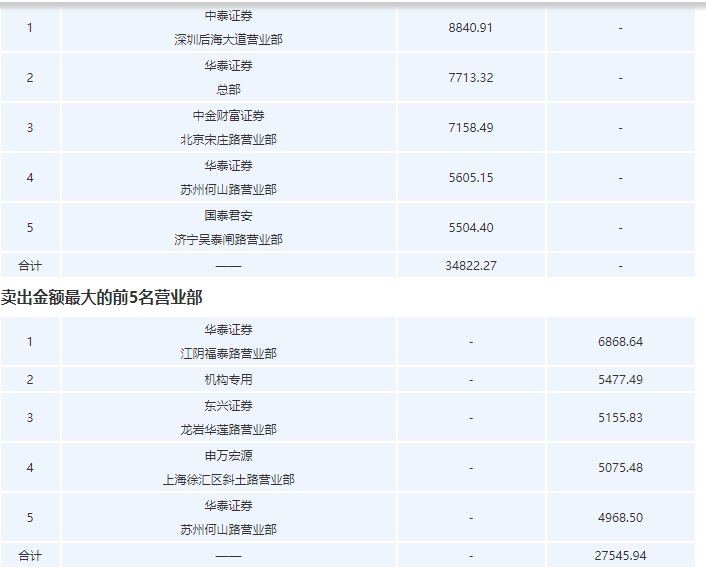This screenshot has width=706, height=573.
Task: Select sell amount 4968.50
Action: coord(620,518)
